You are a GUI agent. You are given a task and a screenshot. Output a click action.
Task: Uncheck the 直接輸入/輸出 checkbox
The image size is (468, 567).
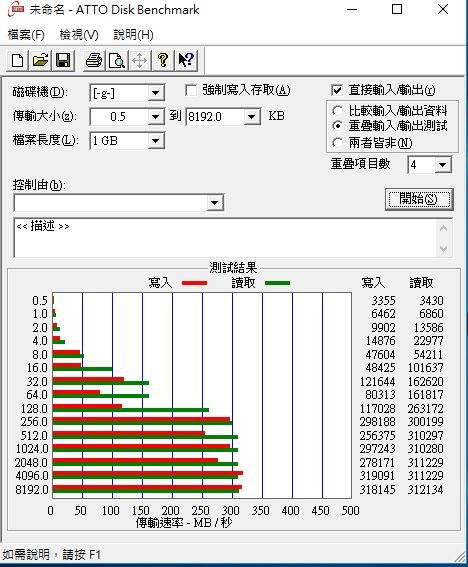(337, 90)
